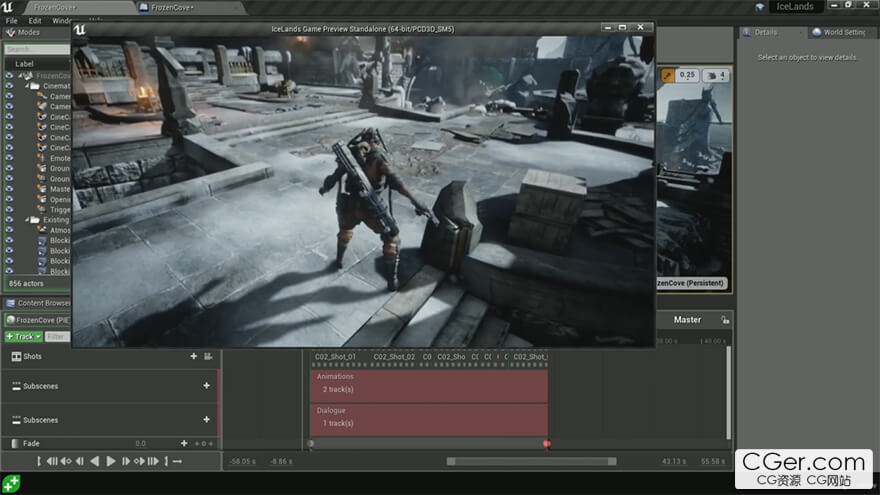
Task: Toggle visibility of Cinemat folder row
Action: tap(10, 86)
